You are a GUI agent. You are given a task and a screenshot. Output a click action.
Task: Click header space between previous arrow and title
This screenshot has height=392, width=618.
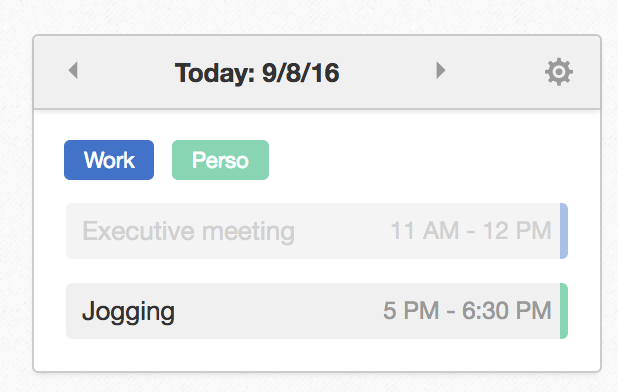click(126, 72)
